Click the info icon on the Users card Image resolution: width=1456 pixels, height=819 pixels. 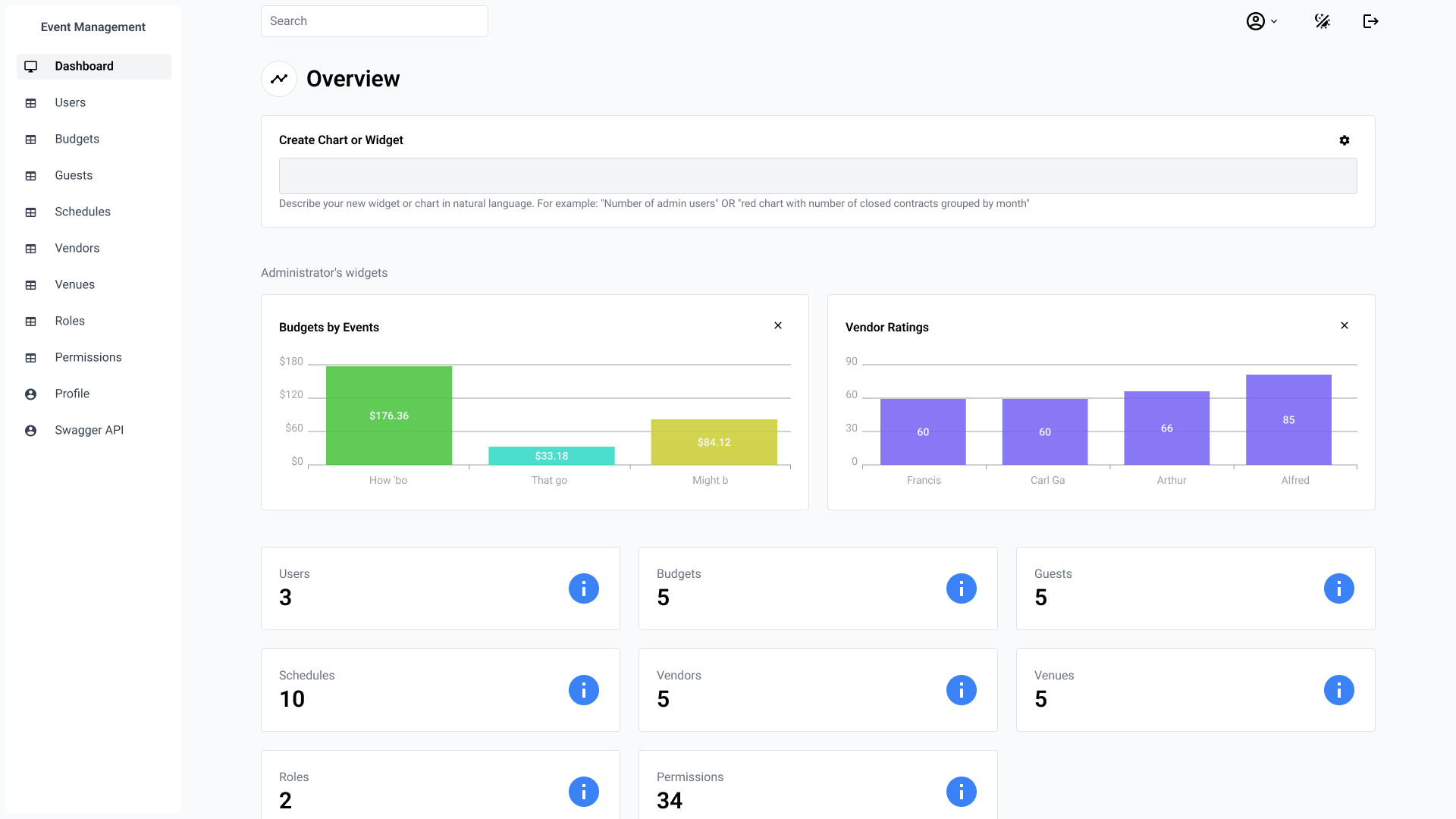tap(583, 588)
